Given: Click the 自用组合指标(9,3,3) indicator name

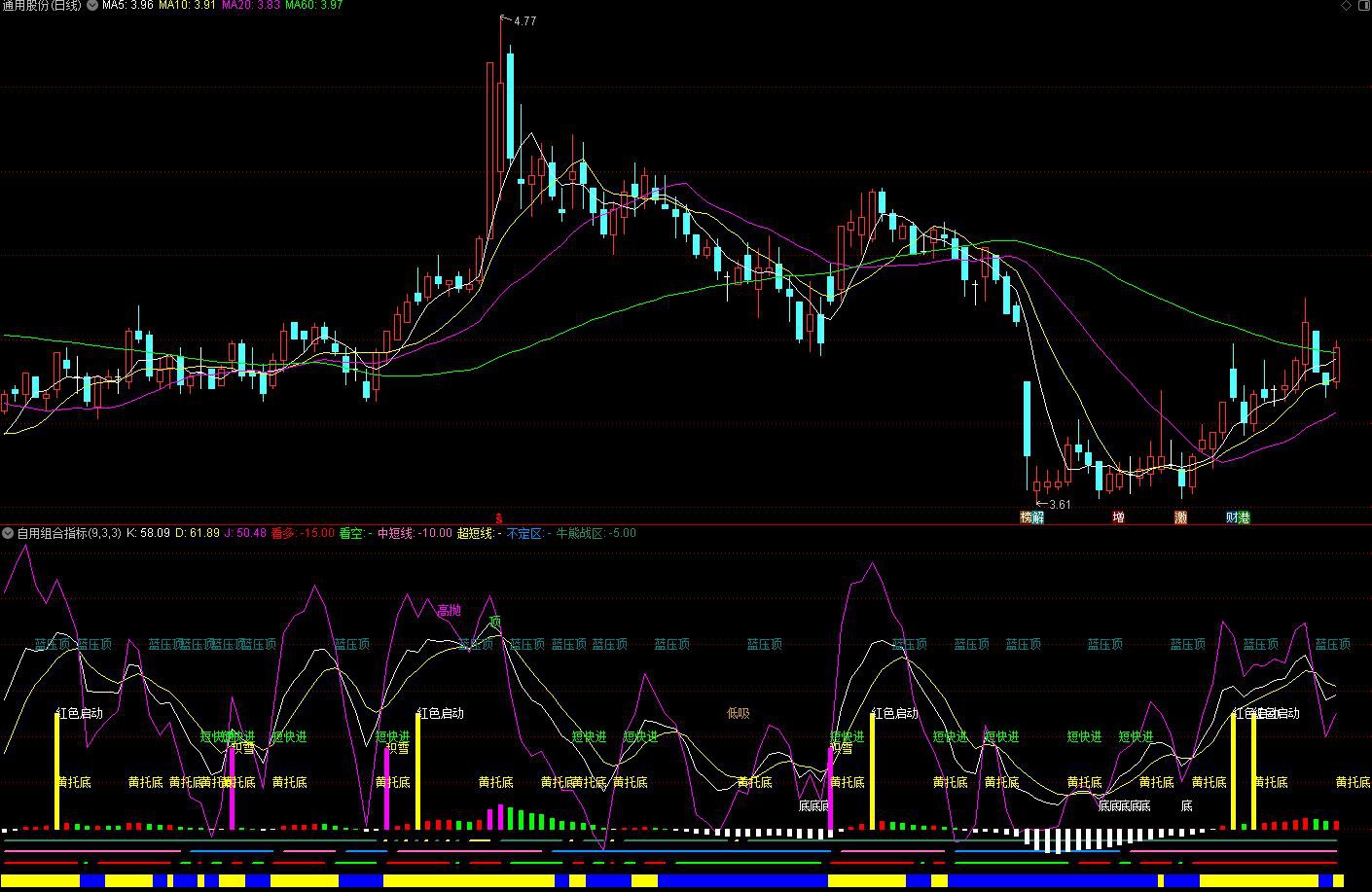Looking at the screenshot, I should [x=69, y=533].
